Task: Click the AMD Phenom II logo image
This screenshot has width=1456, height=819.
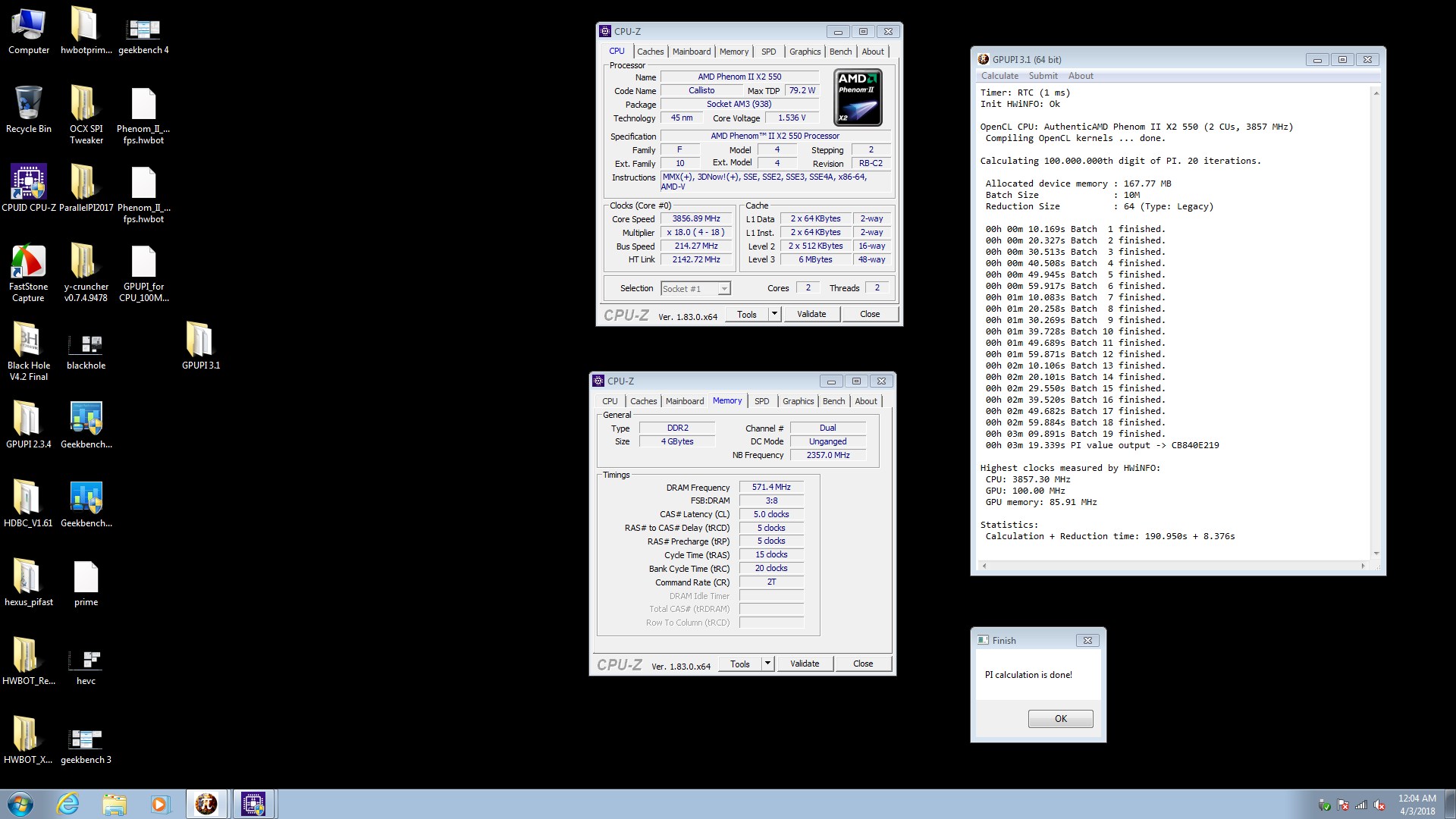Action: tap(858, 97)
